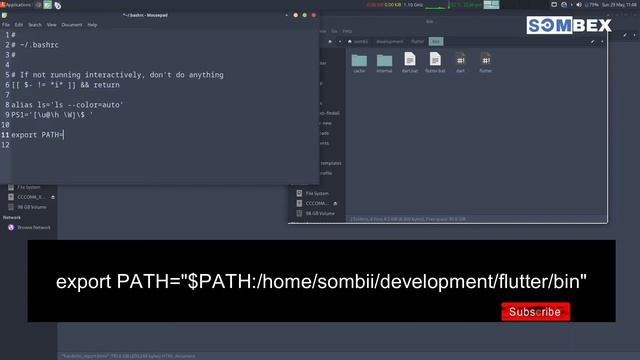Open the cache folder in file manager
The image size is (640, 360).
point(359,63)
